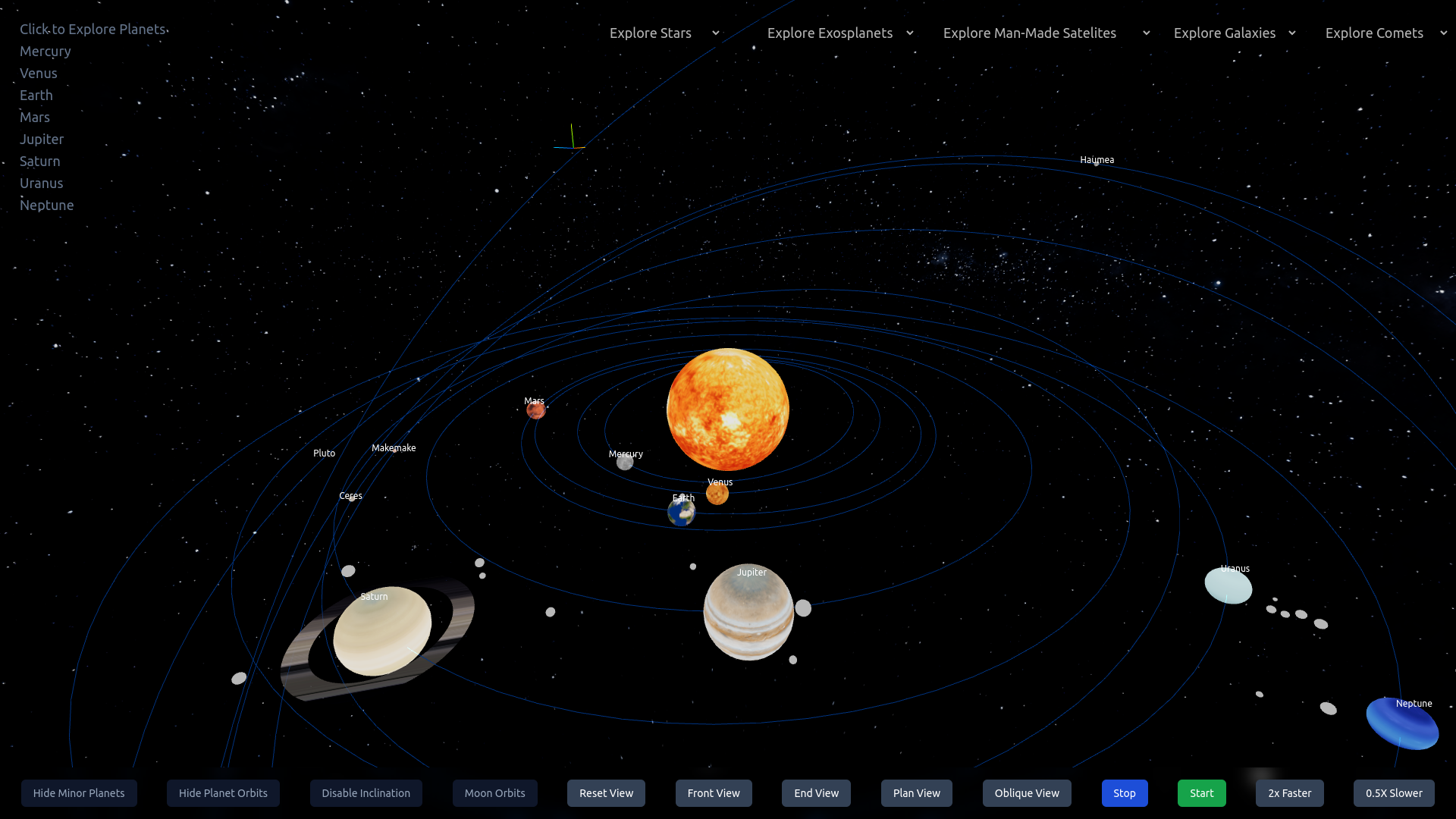Screen dimensions: 1456x819
Task: Toggle Hide Minor Planets
Action: click(x=79, y=793)
